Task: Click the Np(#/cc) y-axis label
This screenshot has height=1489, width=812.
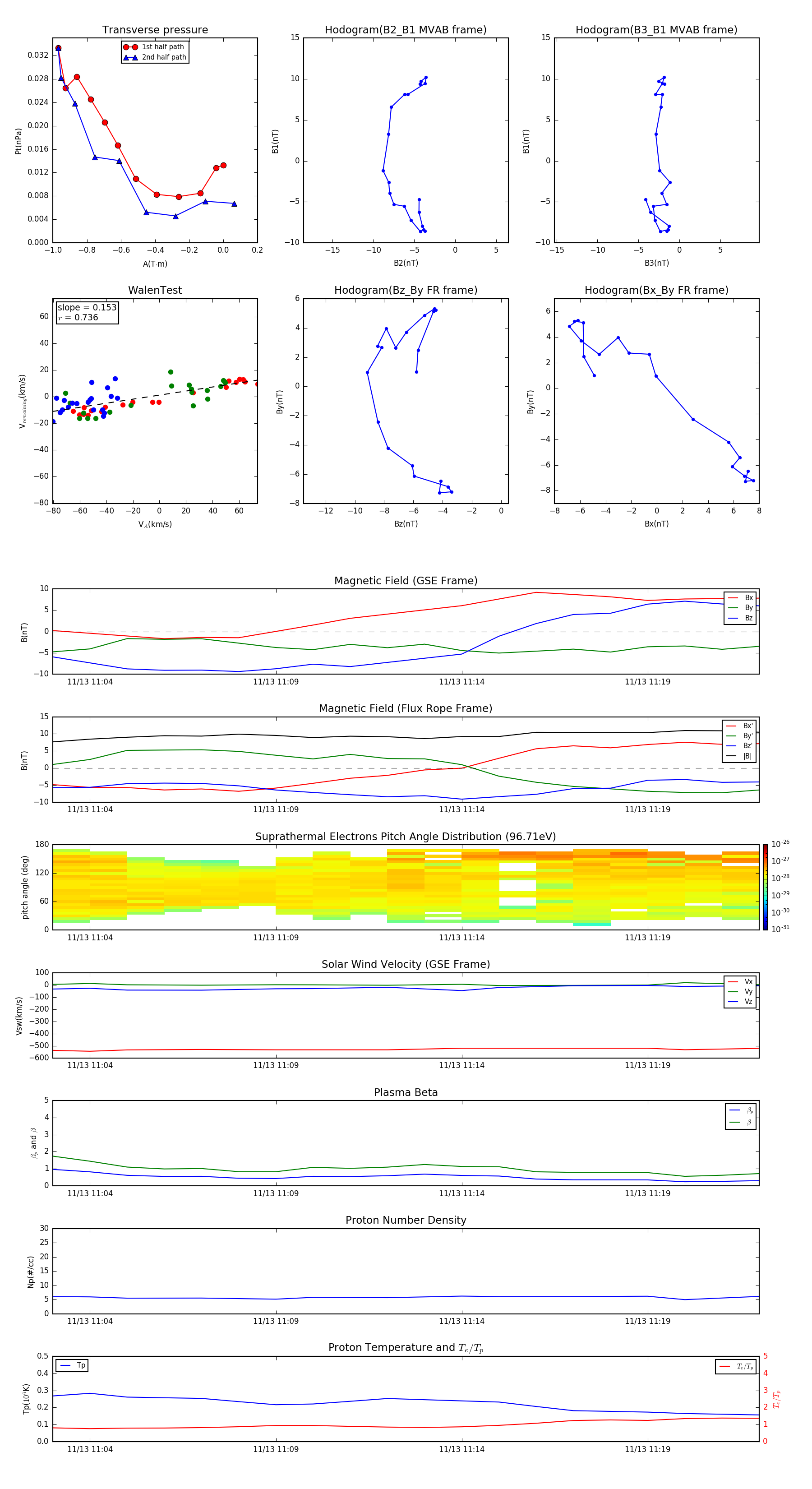Action: (31, 1272)
